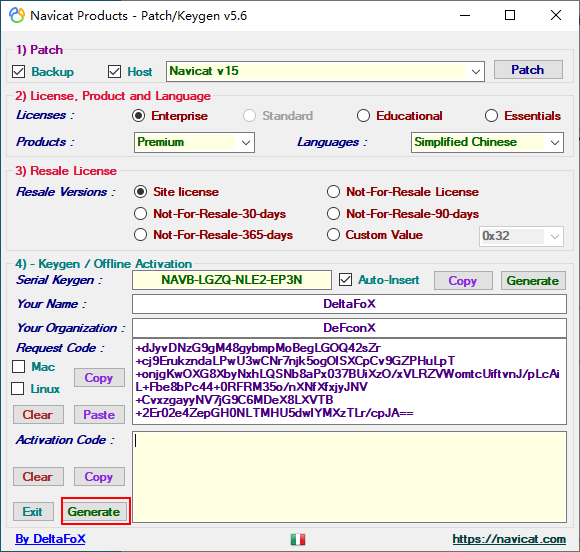The width and height of the screenshot is (580, 552).
Task: Enable the Mac checkbox
Action: coord(18,367)
